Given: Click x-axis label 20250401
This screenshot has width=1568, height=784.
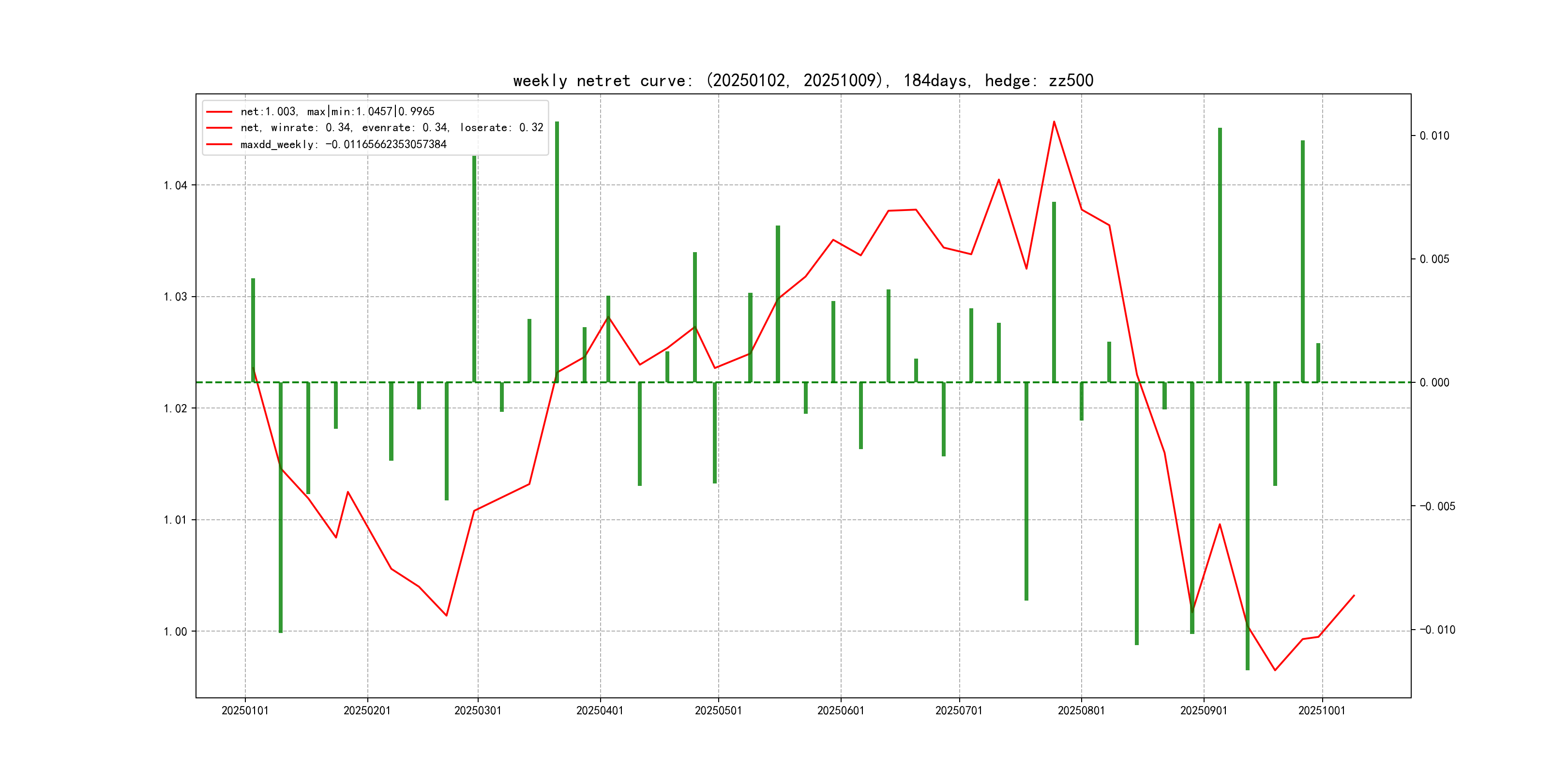Looking at the screenshot, I should pyautogui.click(x=600, y=711).
